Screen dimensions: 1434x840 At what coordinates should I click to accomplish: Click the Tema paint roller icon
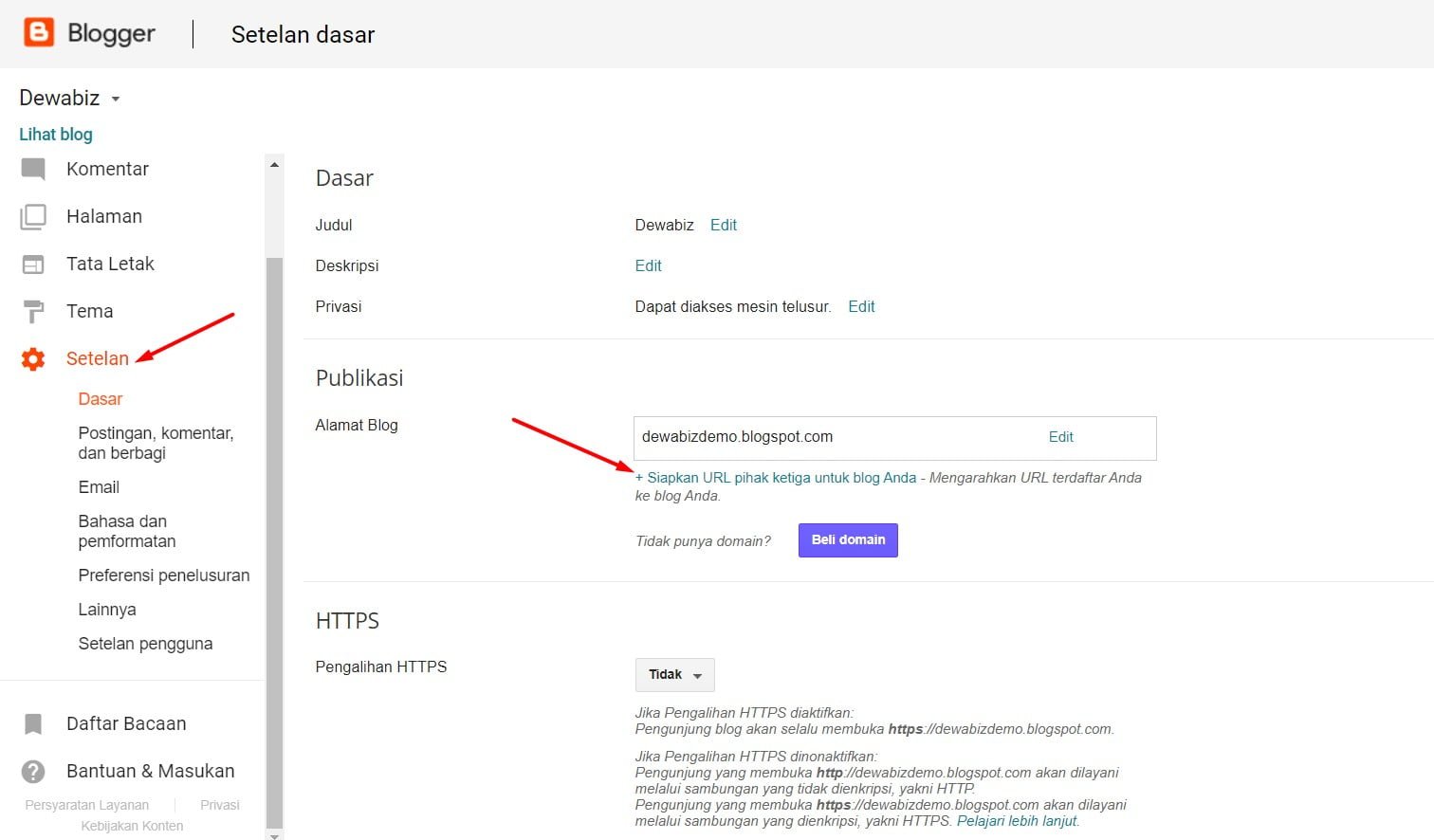tap(33, 312)
